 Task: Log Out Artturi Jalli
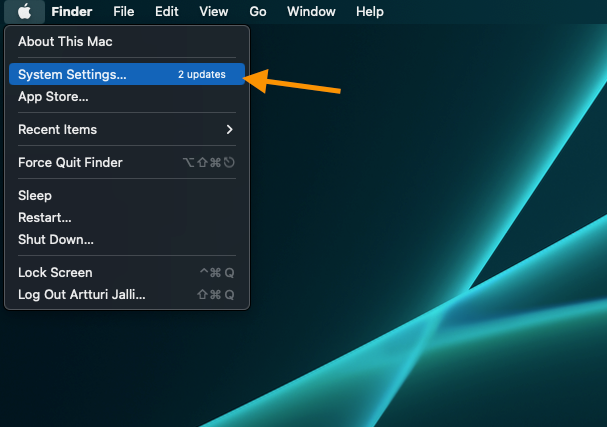pyautogui.click(x=127, y=295)
